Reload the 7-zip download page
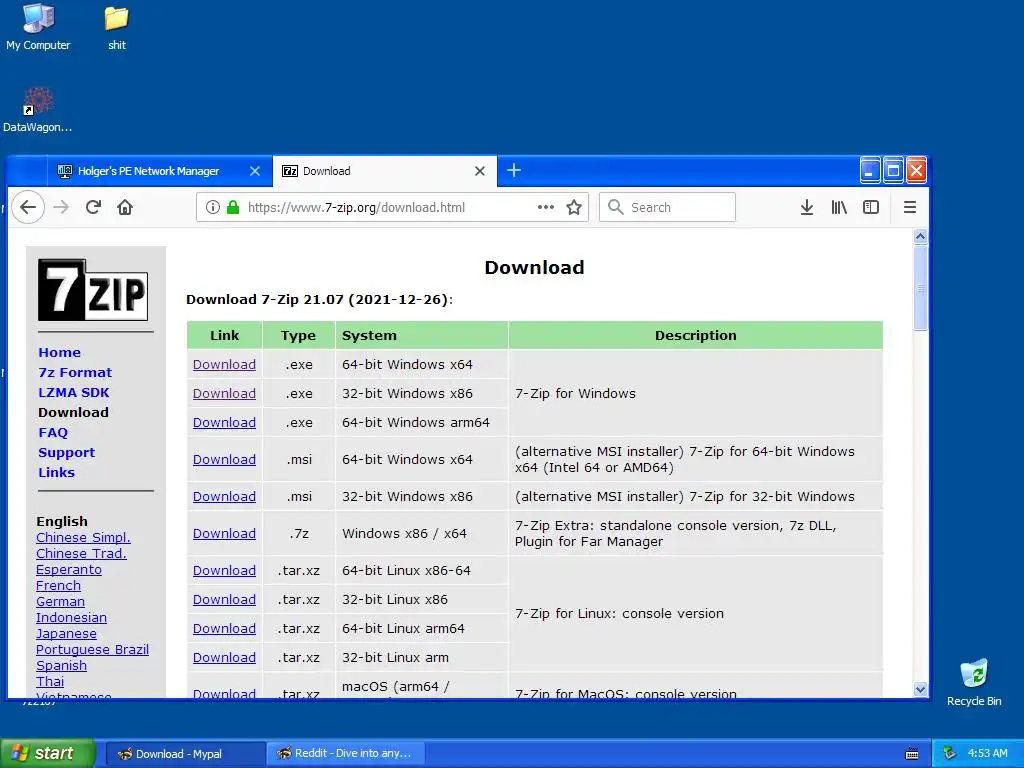1024x768 pixels. tap(93, 207)
